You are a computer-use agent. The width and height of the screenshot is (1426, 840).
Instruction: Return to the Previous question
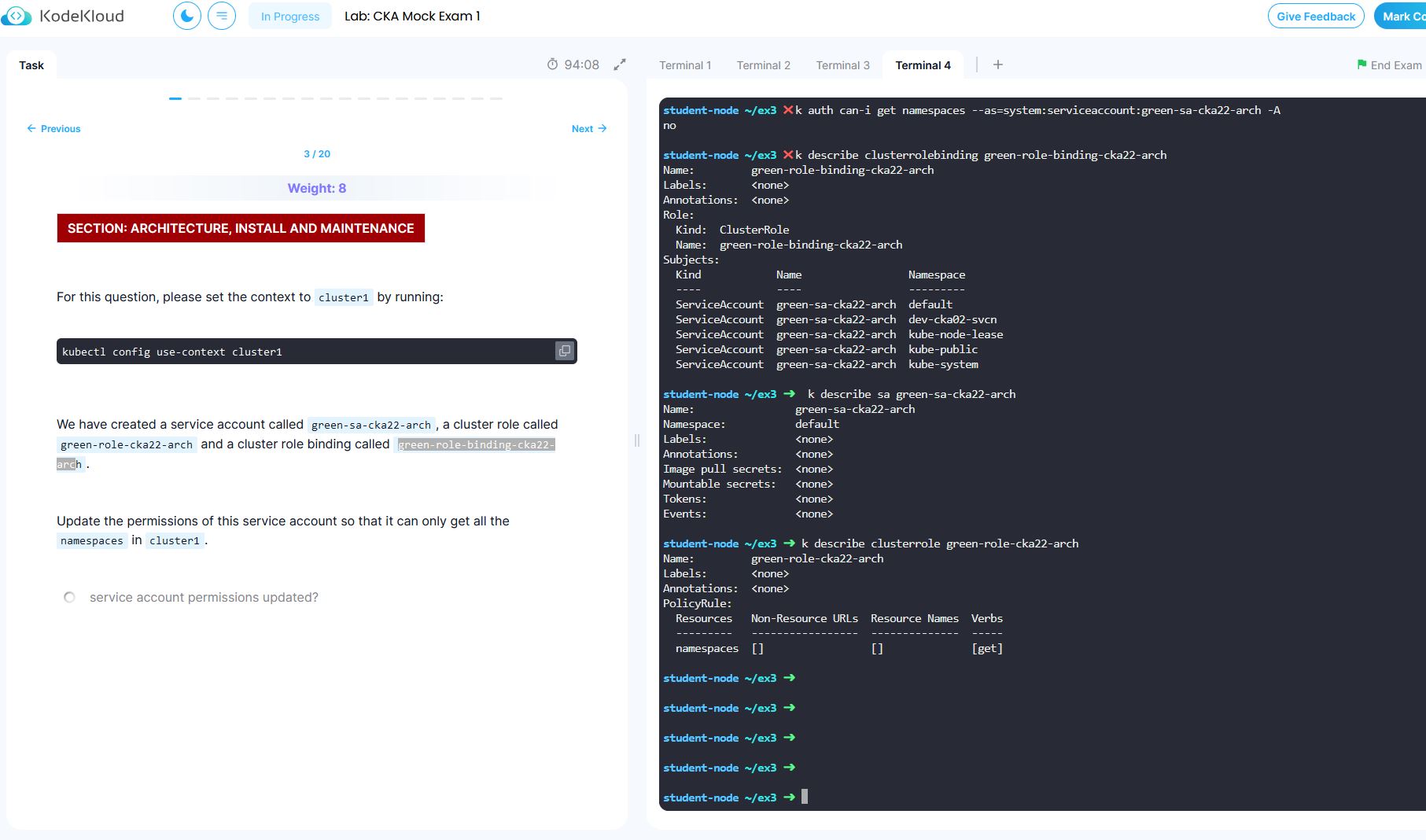click(x=53, y=128)
